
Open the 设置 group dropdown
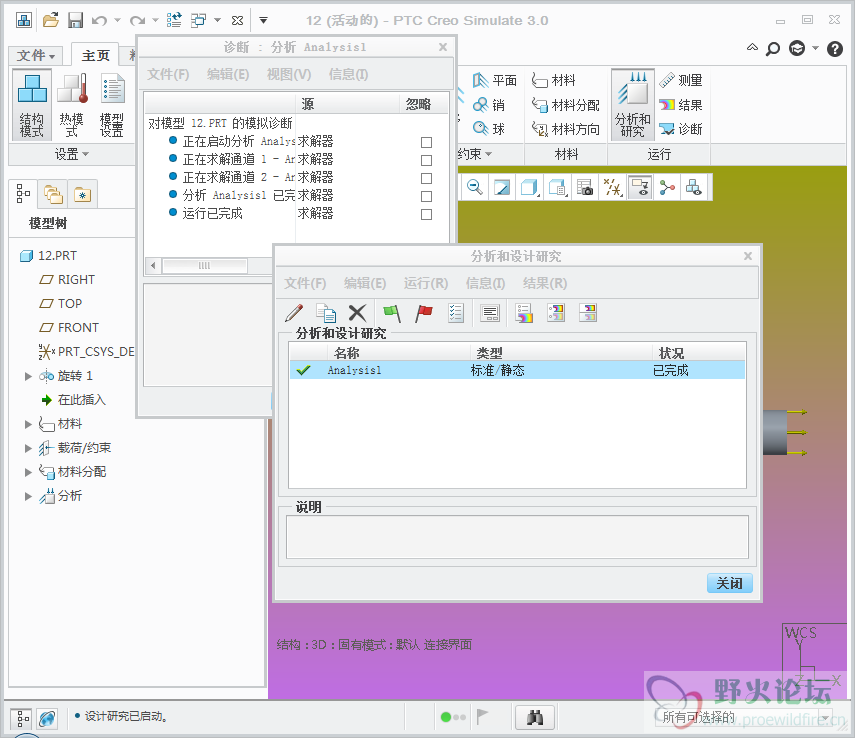coord(71,154)
